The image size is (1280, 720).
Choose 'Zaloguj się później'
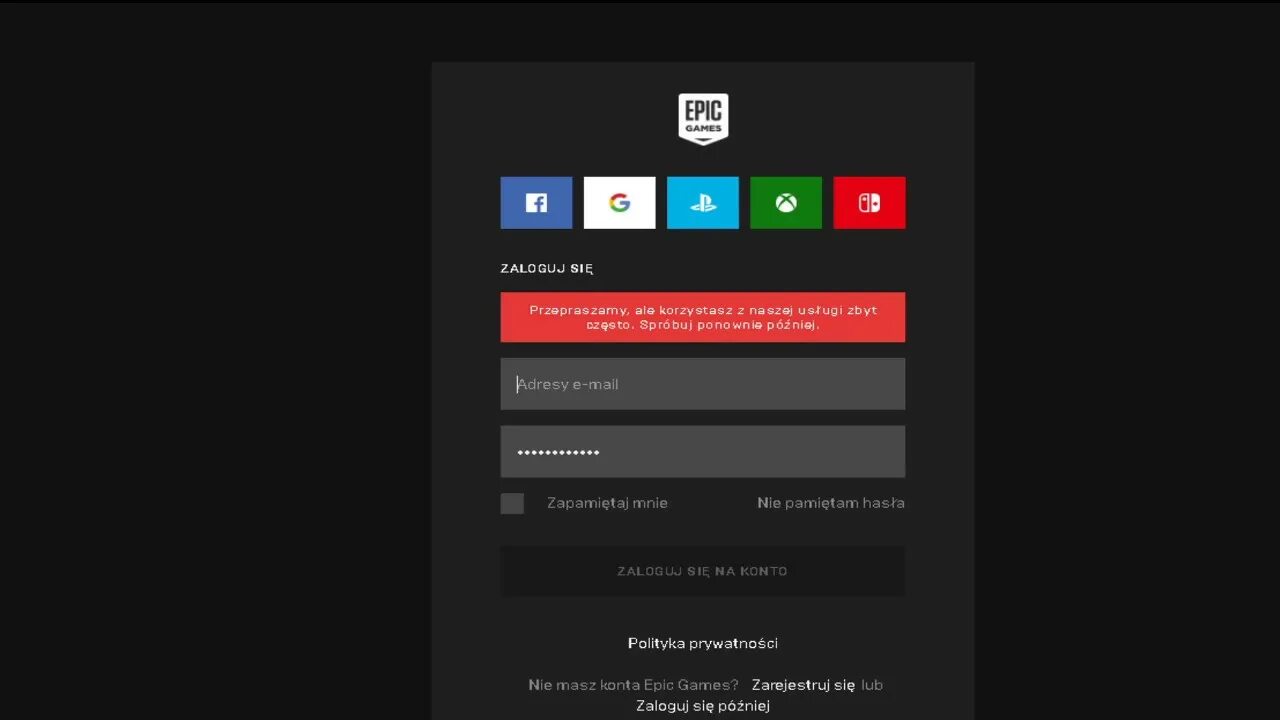point(703,706)
